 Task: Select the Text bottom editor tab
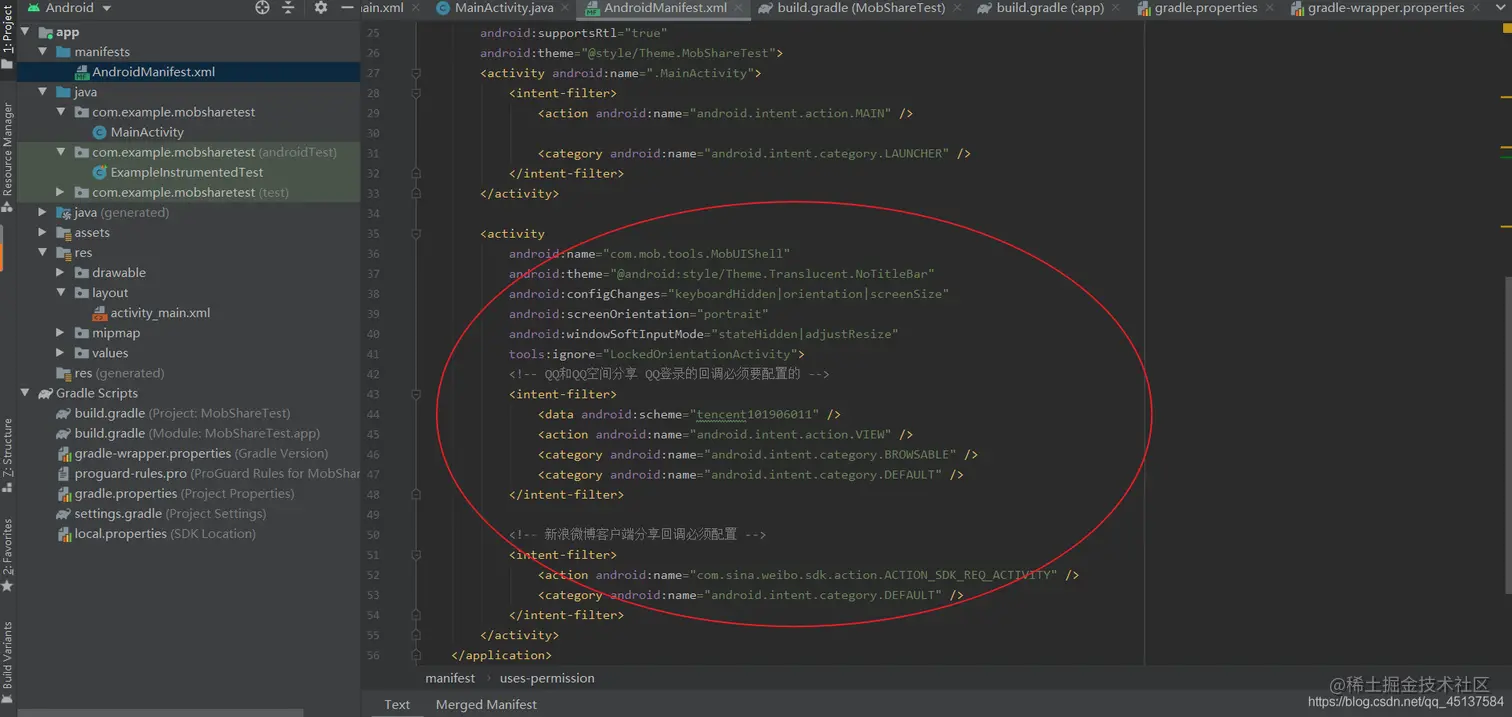[397, 704]
